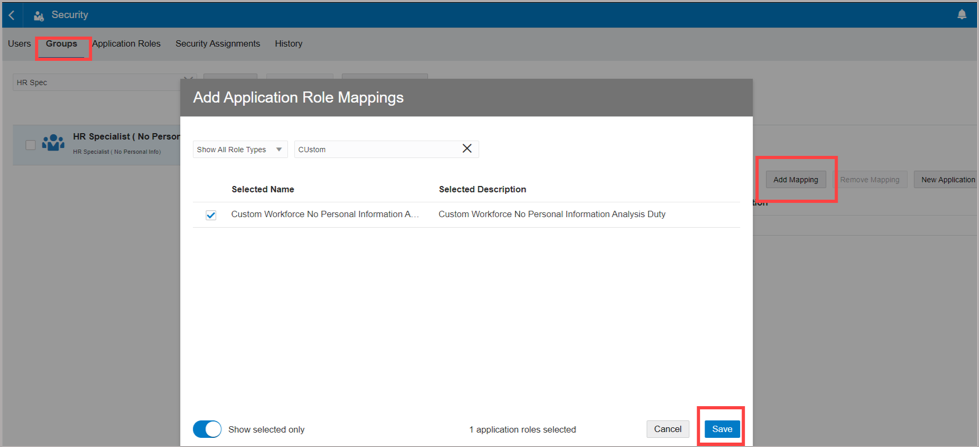The width and height of the screenshot is (979, 447).
Task: Open the Application Roles tab
Action: pyautogui.click(x=126, y=44)
